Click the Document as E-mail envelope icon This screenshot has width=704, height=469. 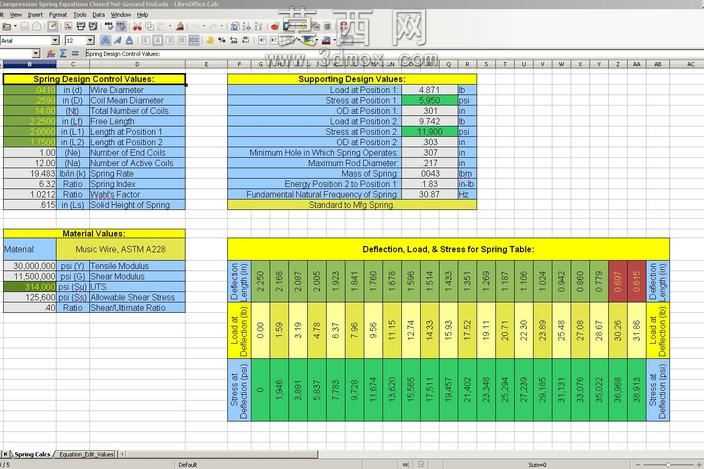click(x=37, y=26)
